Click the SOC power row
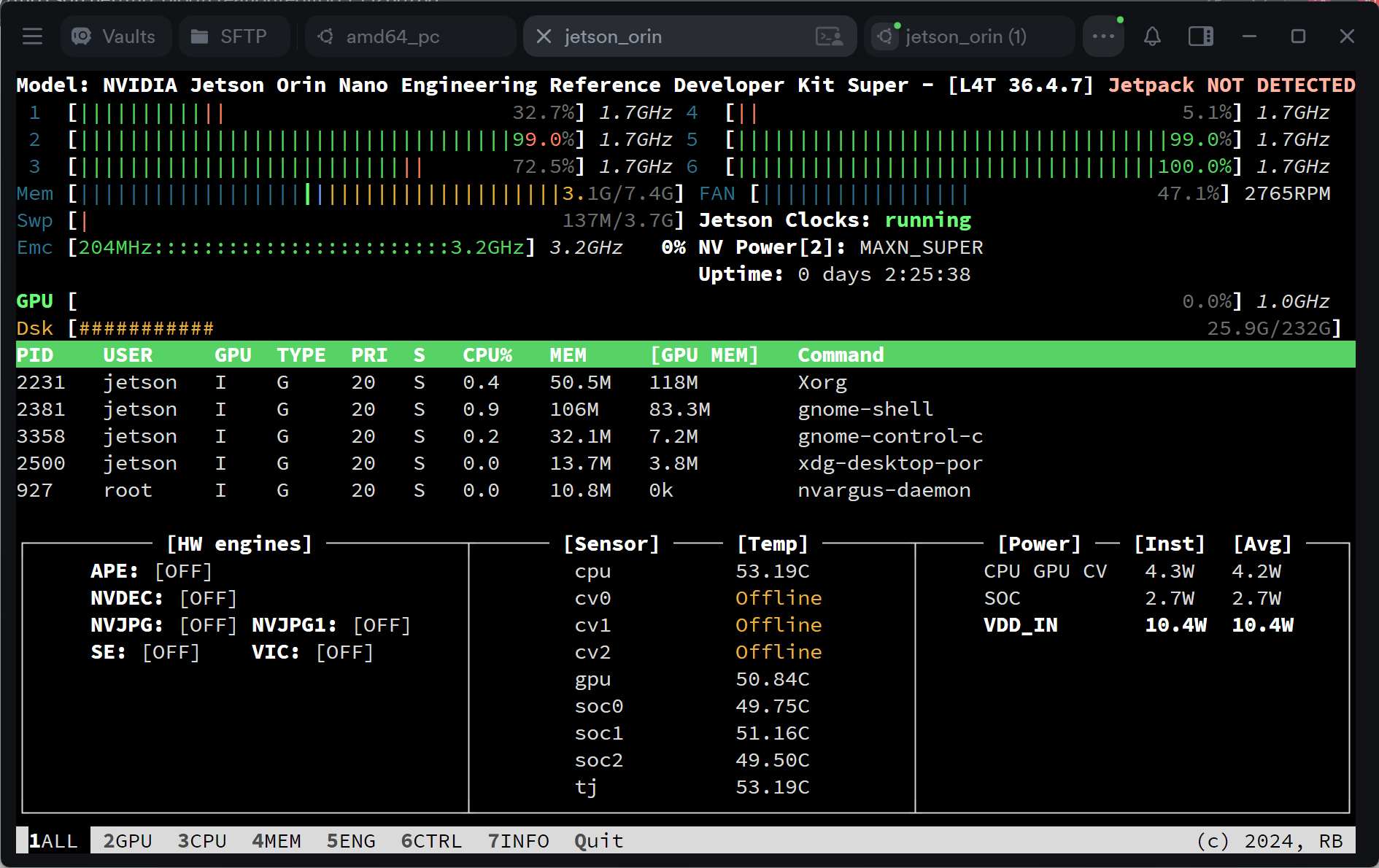 (x=1132, y=598)
